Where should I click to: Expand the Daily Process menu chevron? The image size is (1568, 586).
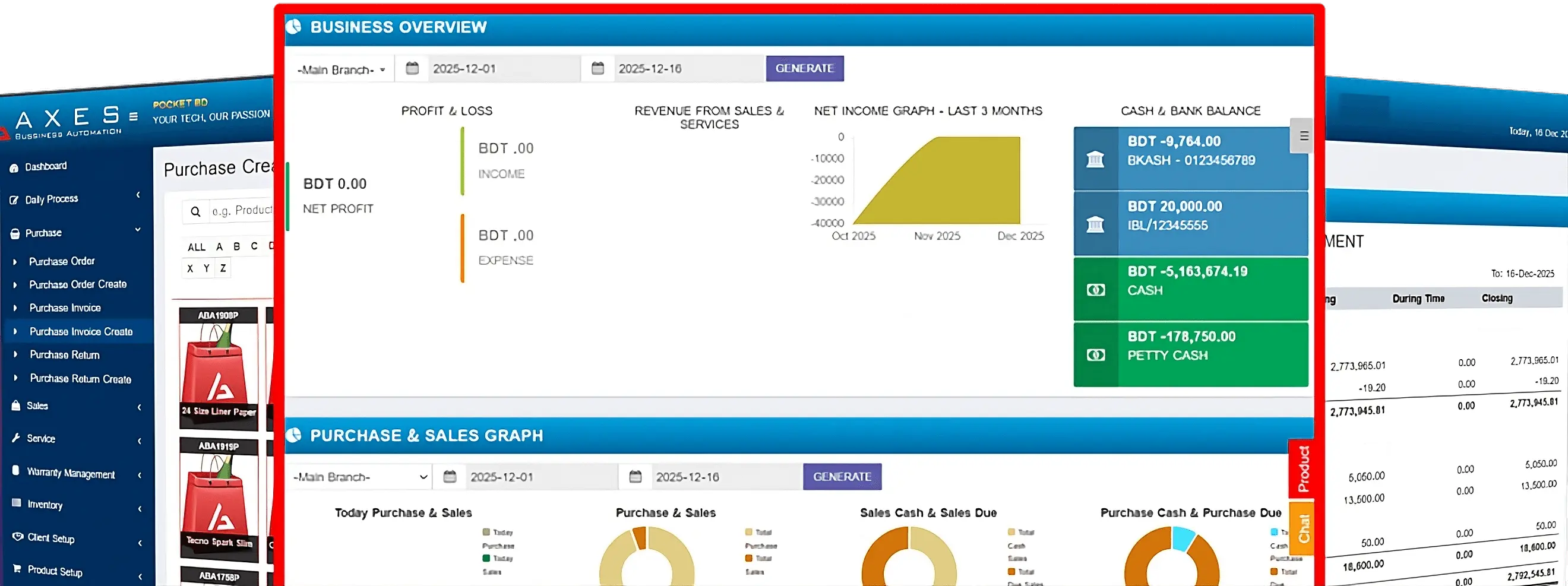coord(138,195)
